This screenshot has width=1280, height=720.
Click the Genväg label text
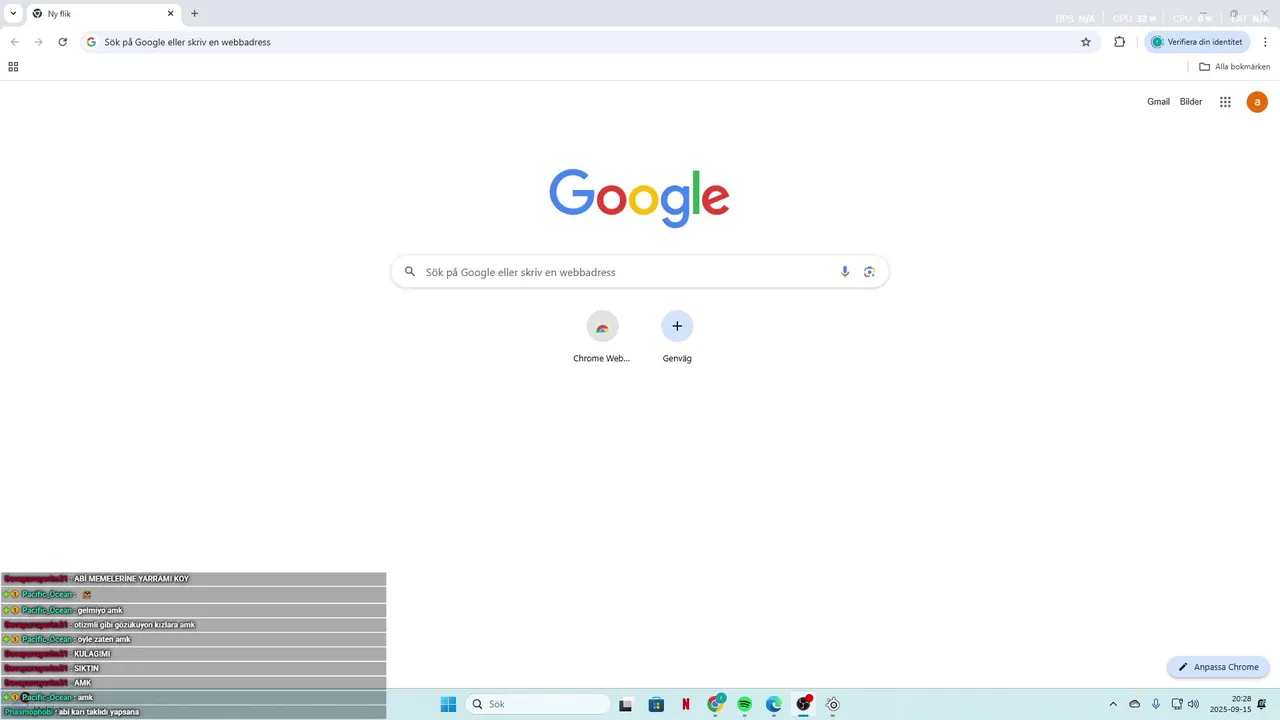677,358
